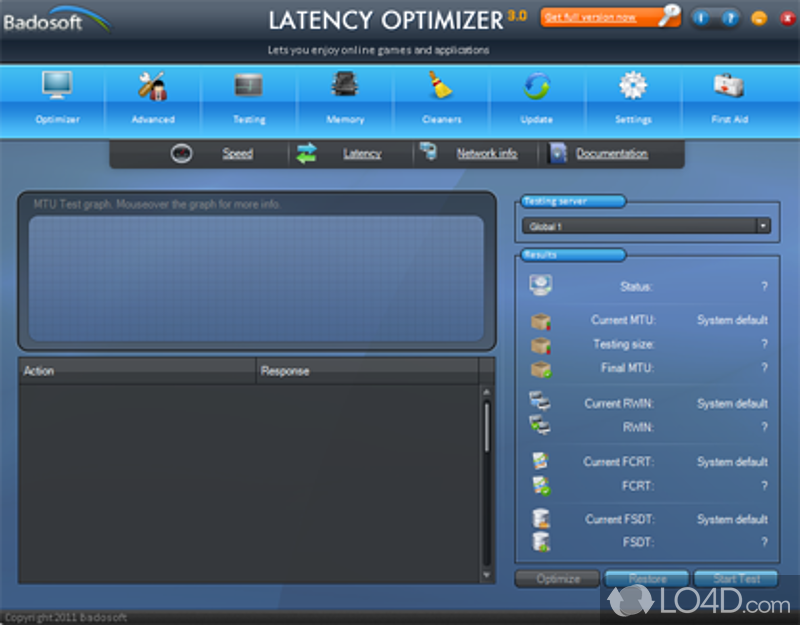Switch to the Update tab label
The height and width of the screenshot is (625, 800).
click(x=537, y=119)
